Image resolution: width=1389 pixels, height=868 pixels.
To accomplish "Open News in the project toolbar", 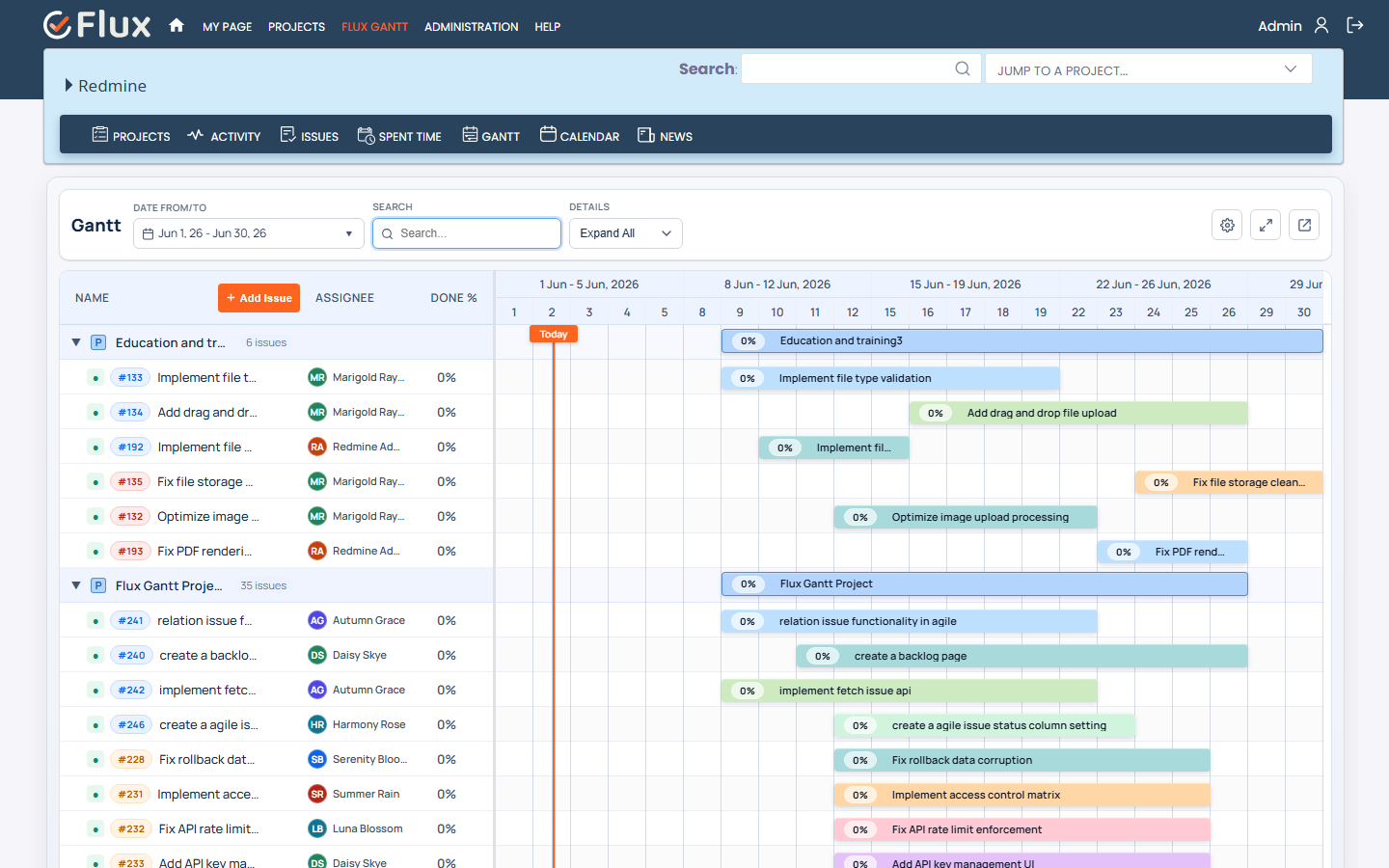I will tap(665, 135).
